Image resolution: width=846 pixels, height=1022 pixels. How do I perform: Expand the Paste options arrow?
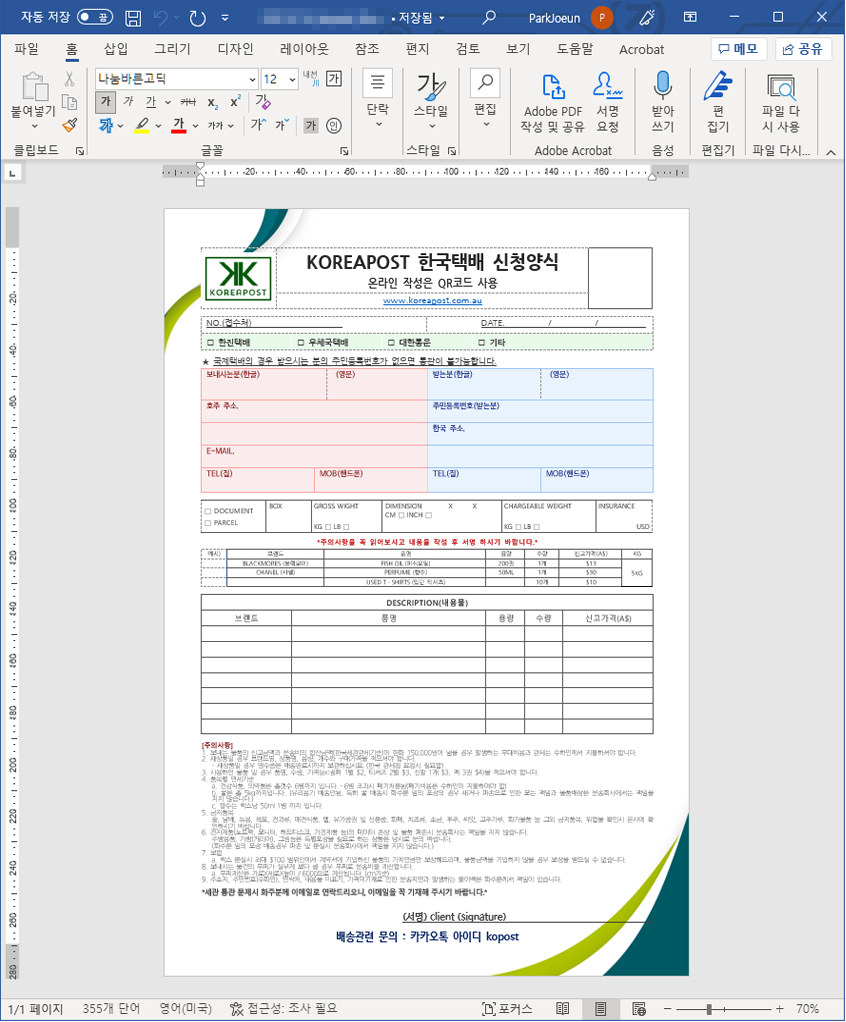click(34, 126)
